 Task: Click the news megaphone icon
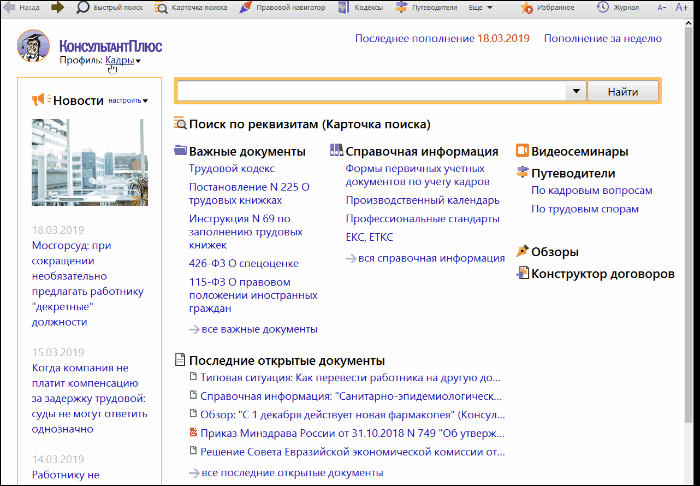pyautogui.click(x=41, y=100)
